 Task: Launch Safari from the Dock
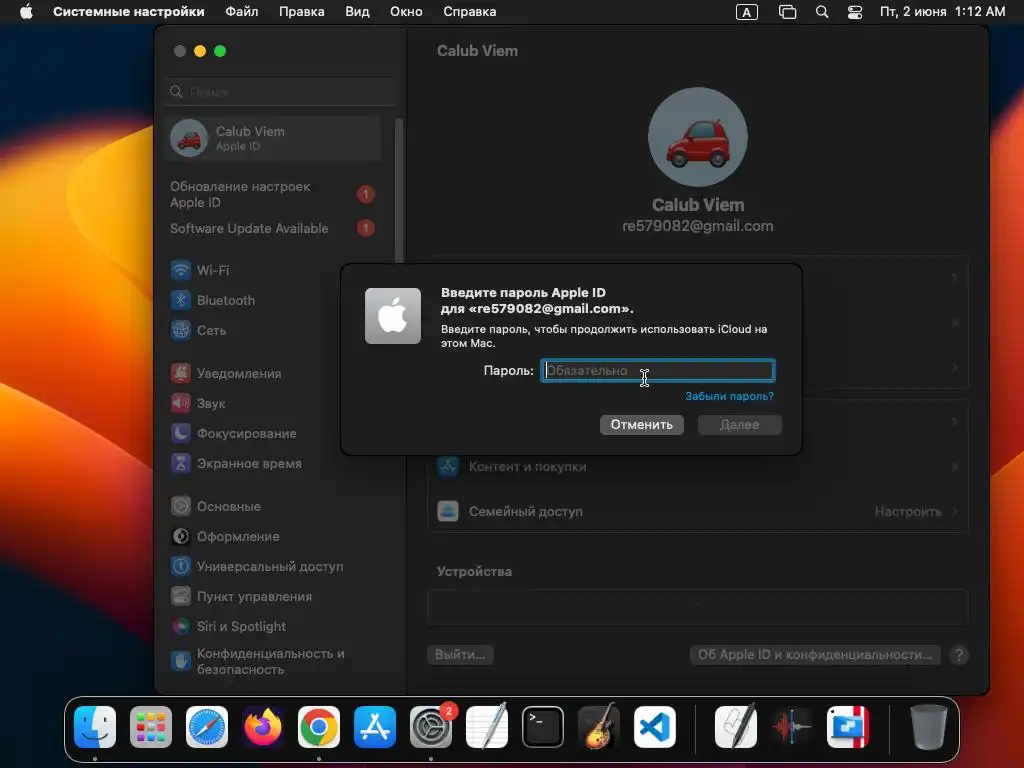point(207,727)
